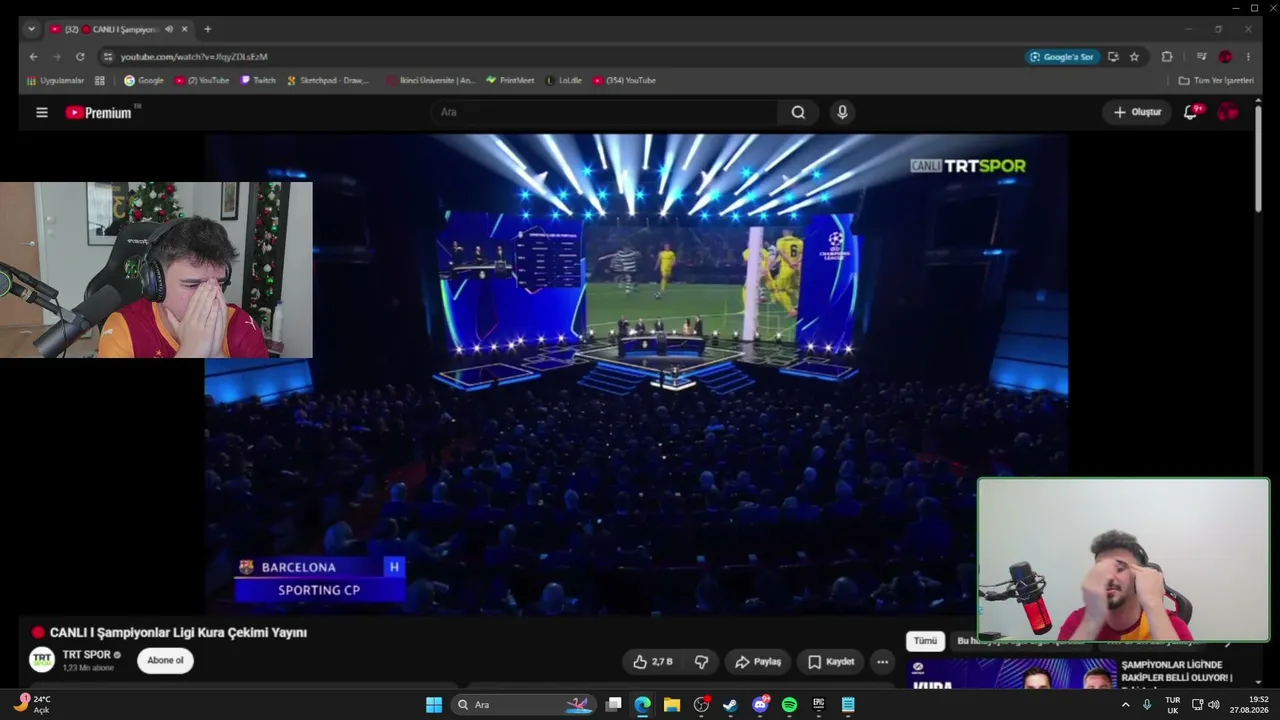Open Chrome three-dot menu
This screenshot has height=720, width=1280.
point(1248,57)
